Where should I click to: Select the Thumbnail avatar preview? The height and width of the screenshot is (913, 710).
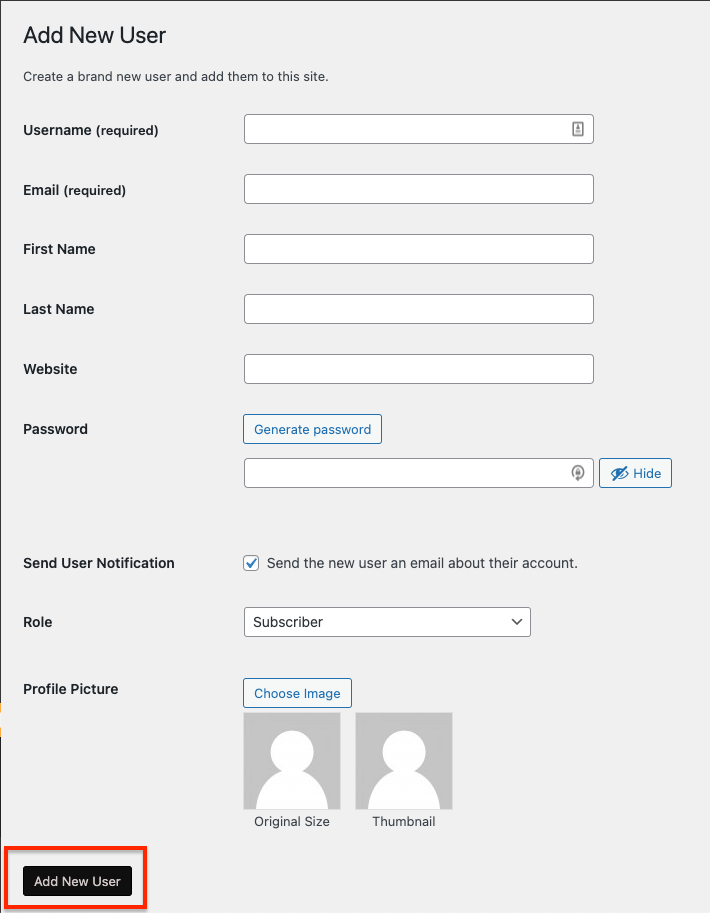[x=404, y=761]
